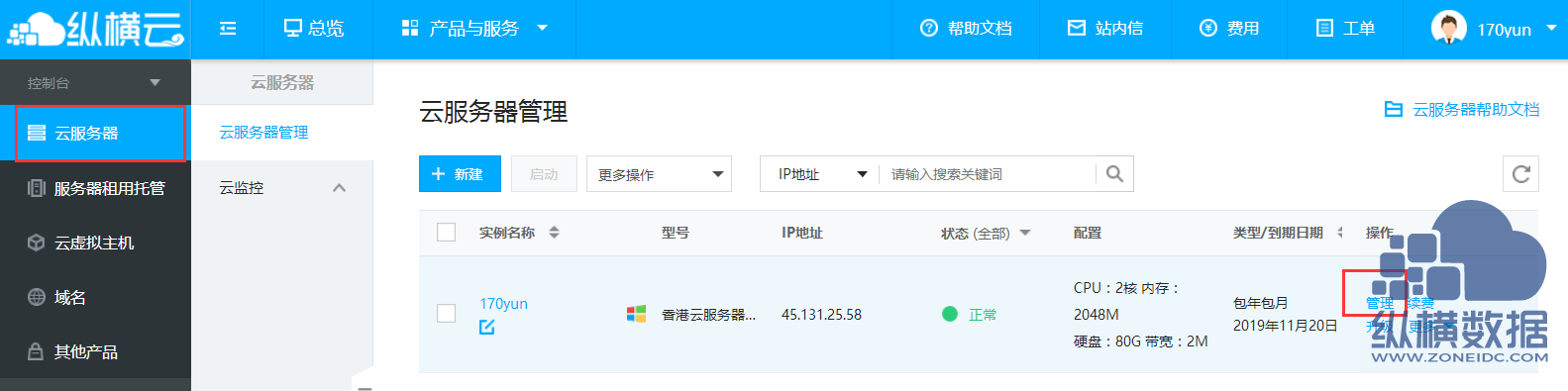The height and width of the screenshot is (391, 1568).
Task: Click the 站内信 envelope icon
Action: [1077, 28]
